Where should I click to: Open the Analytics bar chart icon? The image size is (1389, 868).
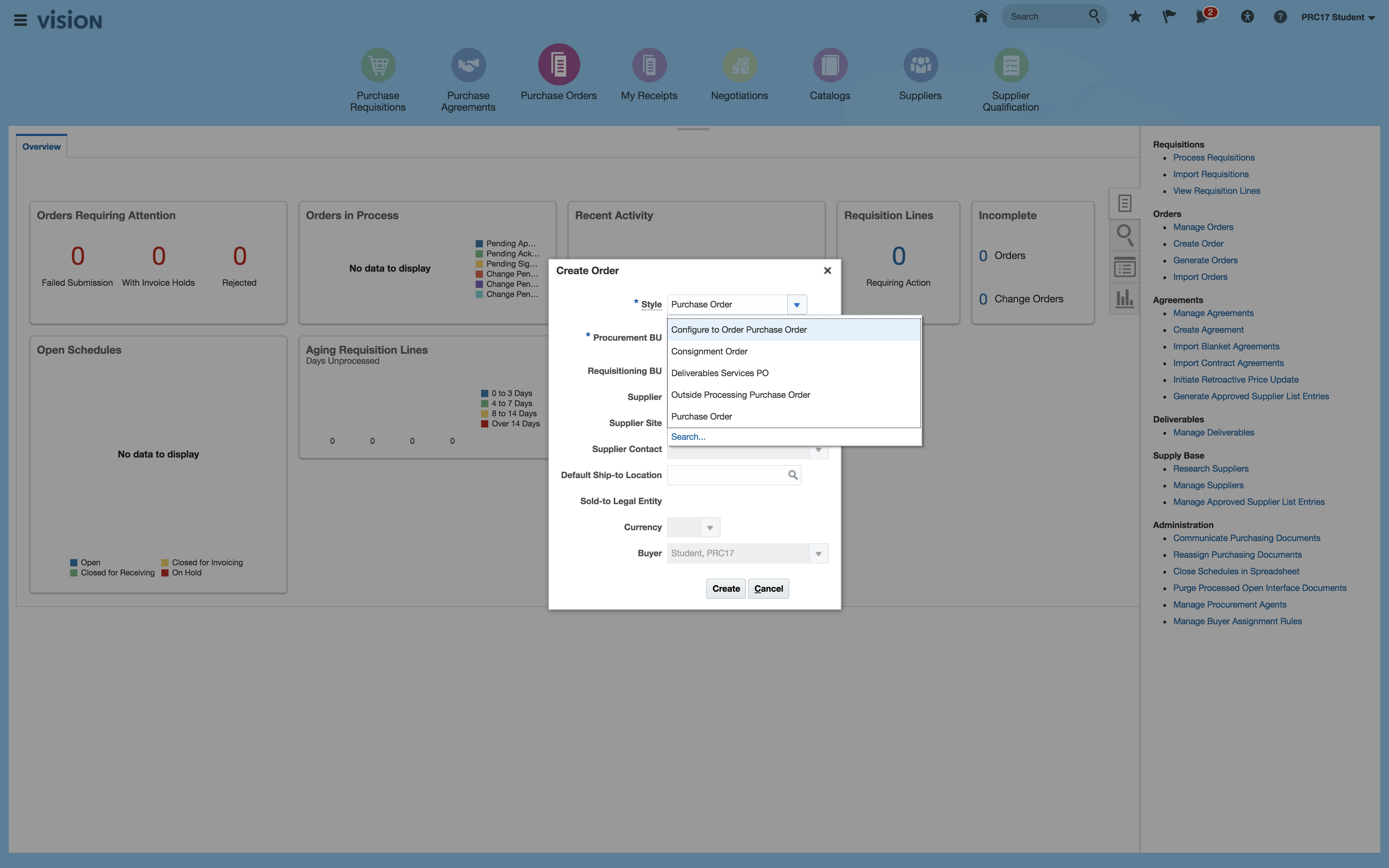[1124, 298]
